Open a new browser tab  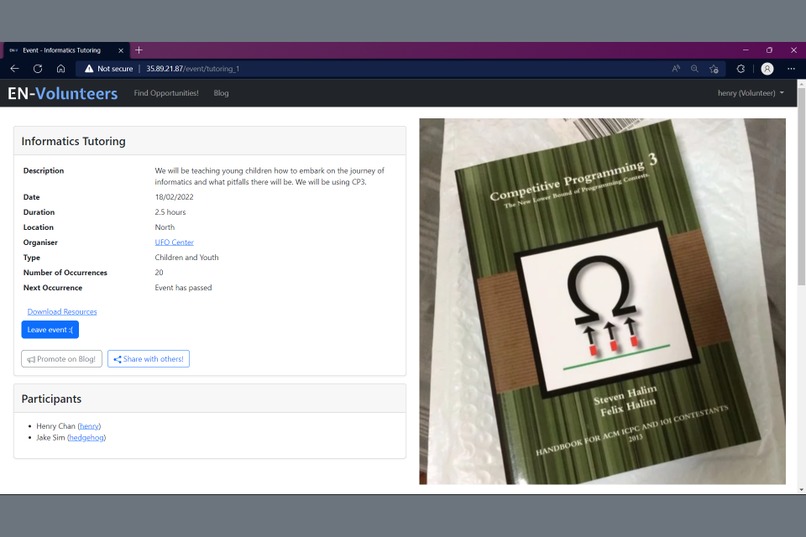pyautogui.click(x=139, y=50)
